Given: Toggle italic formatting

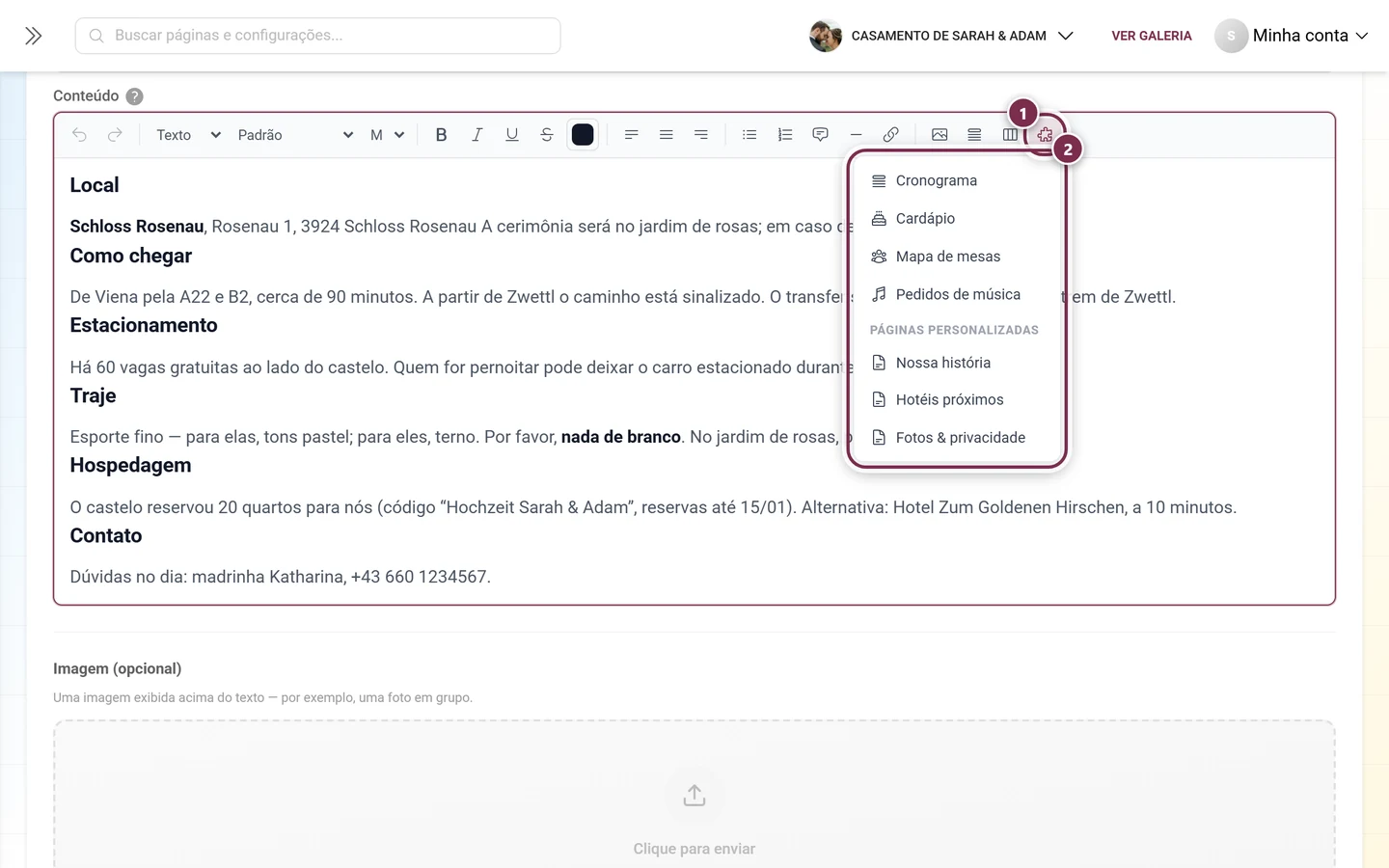Looking at the screenshot, I should point(477,135).
